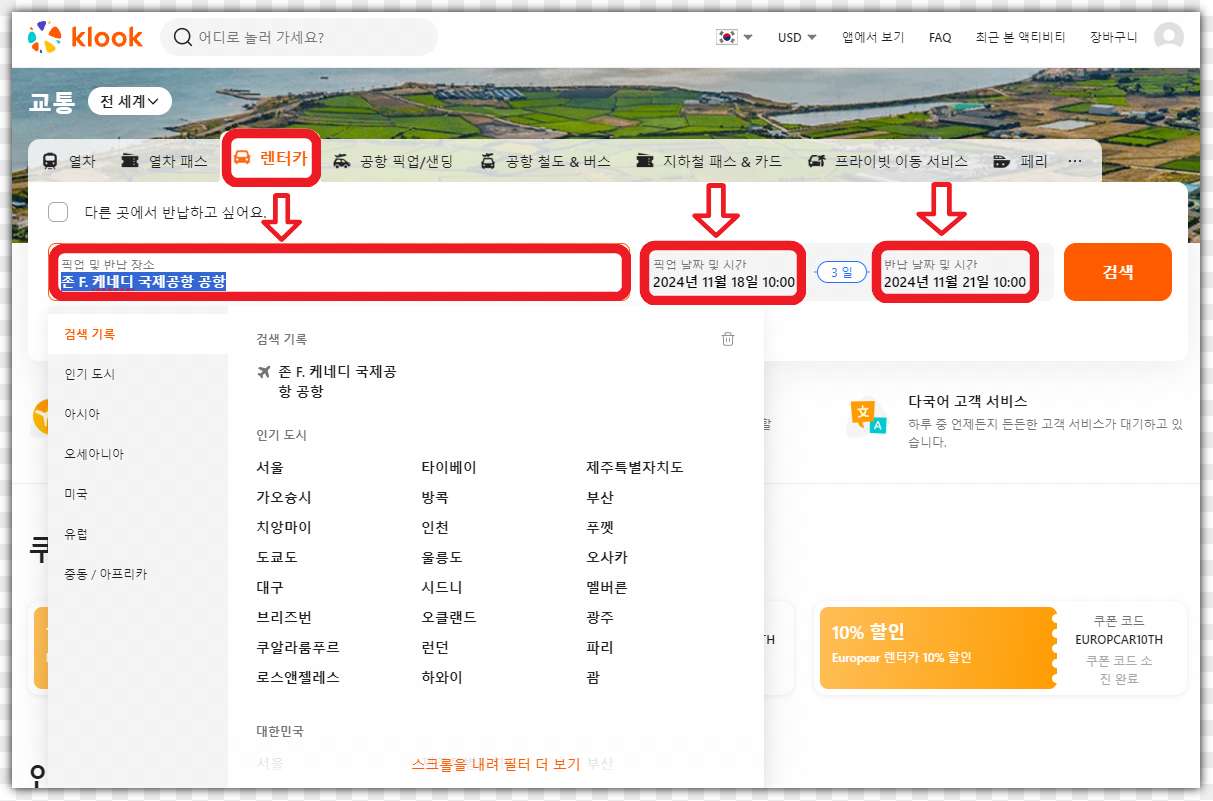Screen dimensions: 1213x801
Task: Choose 쿠알라룸푸르 from popular cities
Action: coord(298,647)
